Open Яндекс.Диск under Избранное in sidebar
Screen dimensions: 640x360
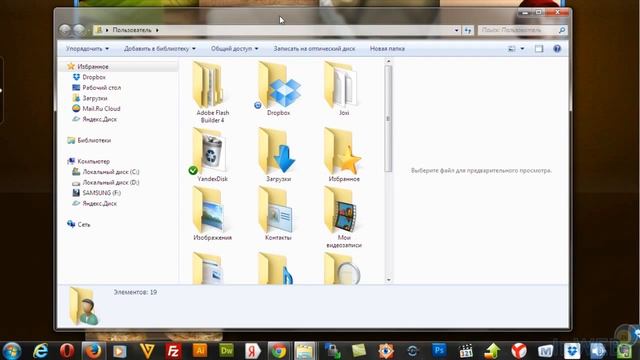point(99,120)
